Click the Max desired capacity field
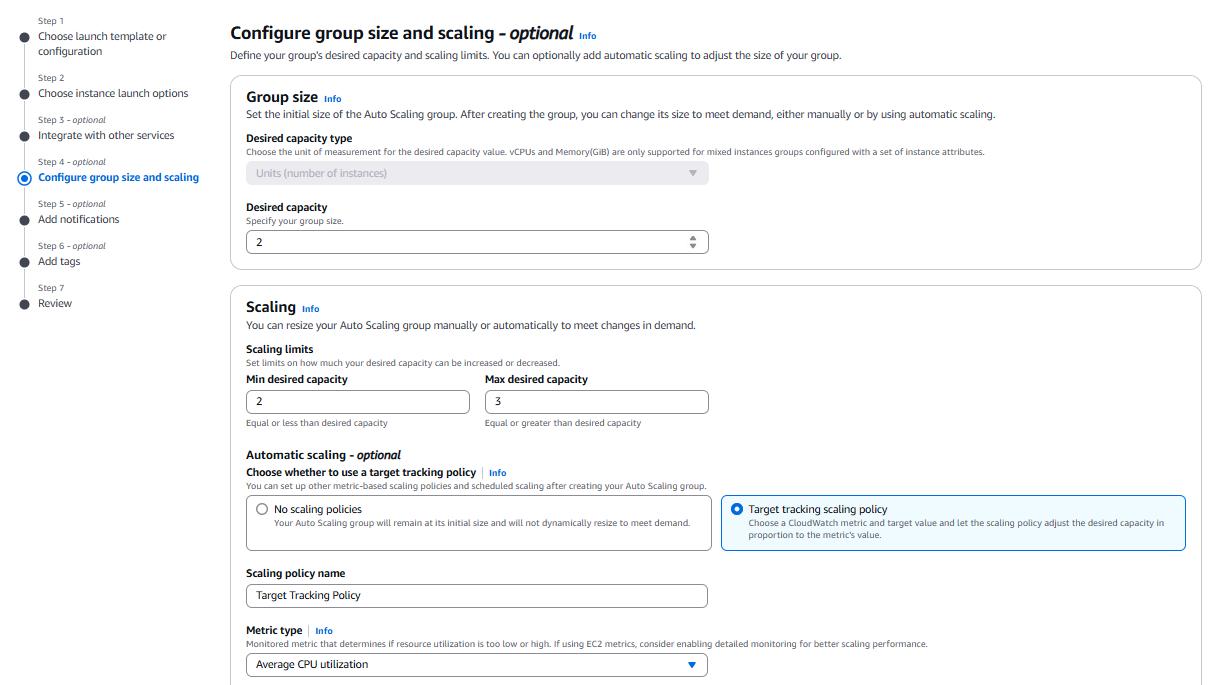 (596, 401)
